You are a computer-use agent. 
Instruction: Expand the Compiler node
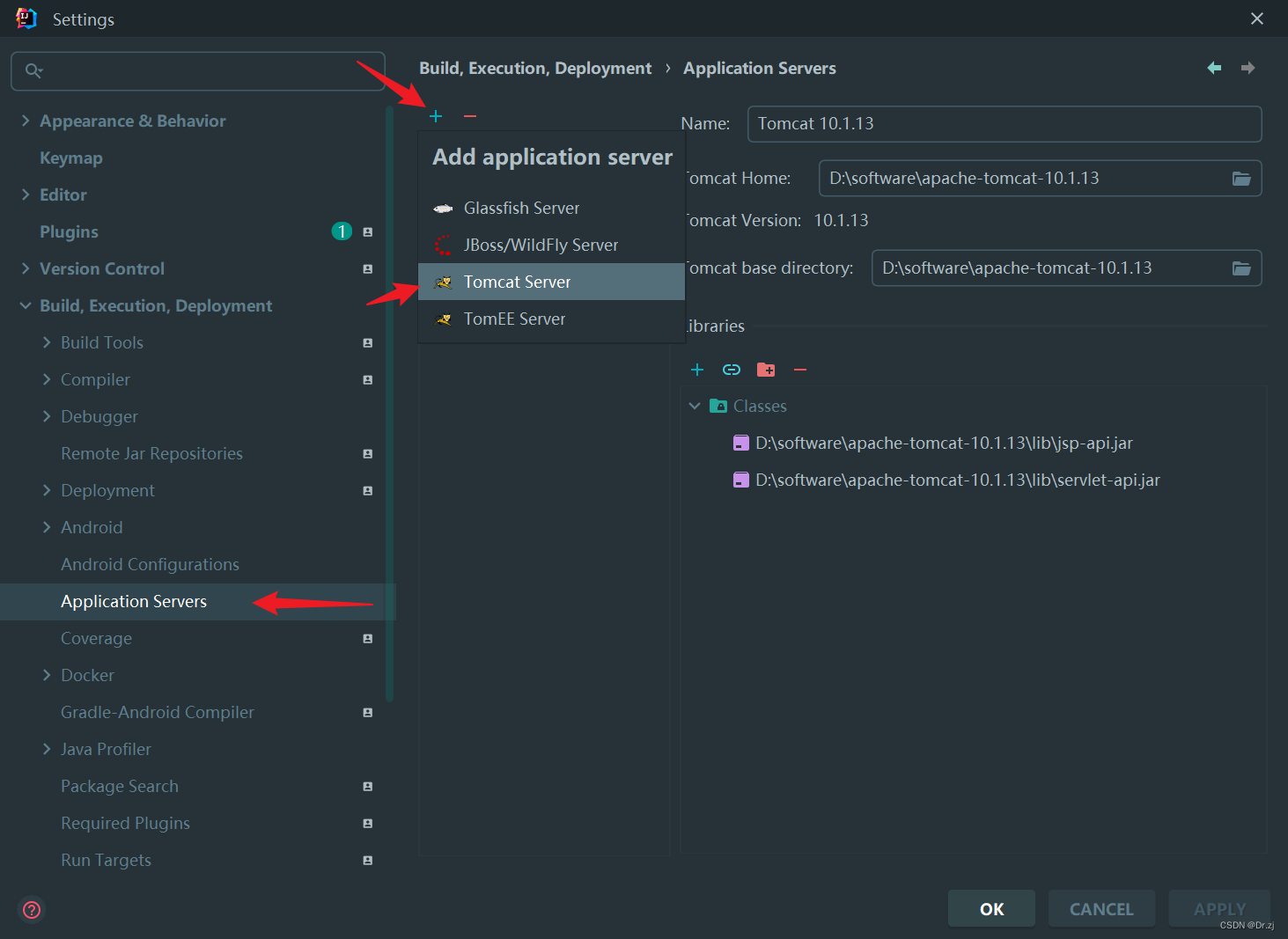(47, 379)
